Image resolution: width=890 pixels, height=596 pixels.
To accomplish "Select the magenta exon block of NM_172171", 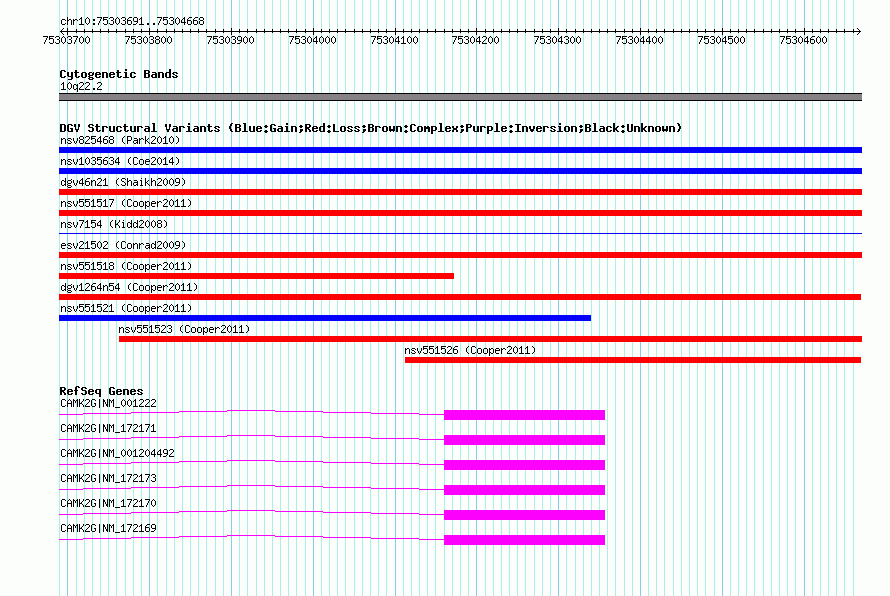I will pyautogui.click(x=524, y=440).
